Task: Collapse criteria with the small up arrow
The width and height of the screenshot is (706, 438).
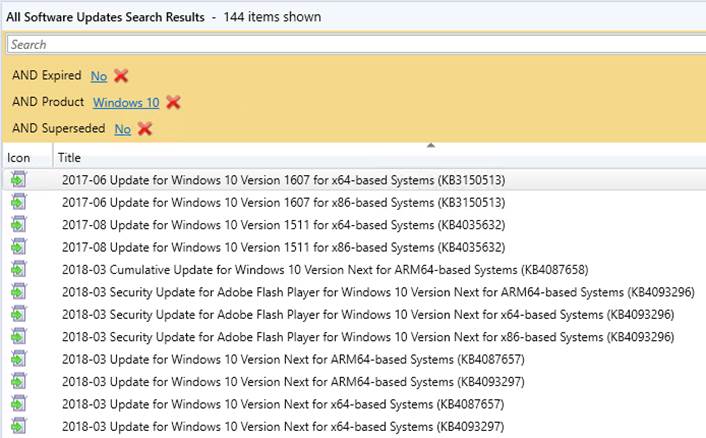Action: pyautogui.click(x=430, y=145)
